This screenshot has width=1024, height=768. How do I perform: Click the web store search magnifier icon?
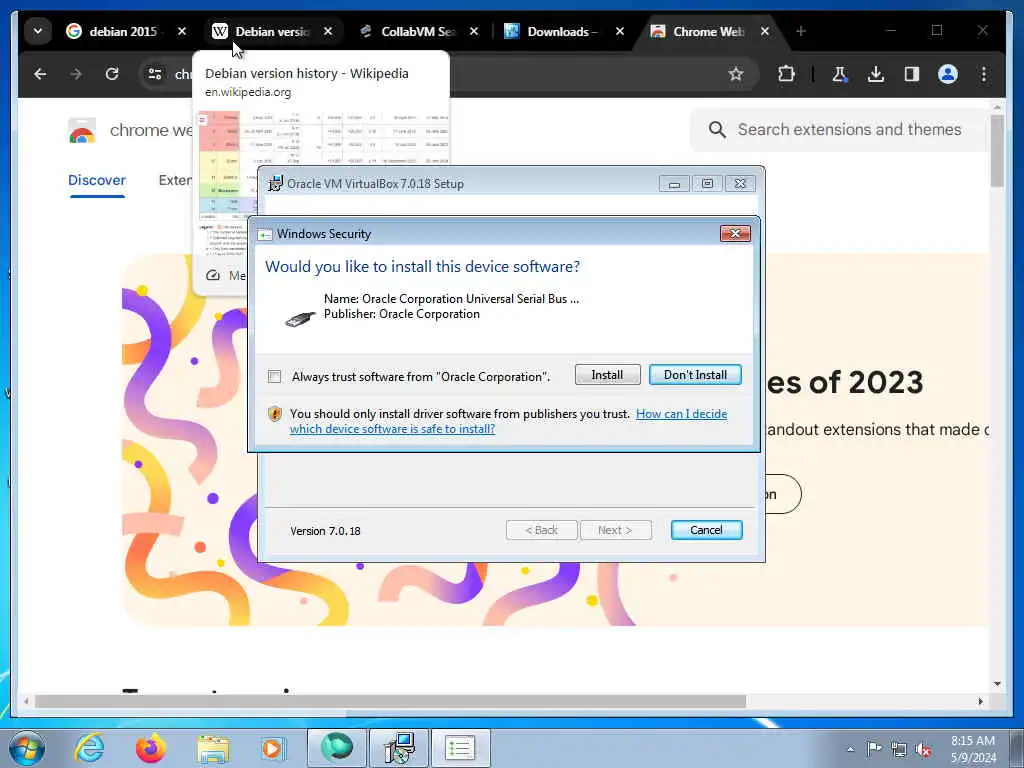tap(717, 130)
